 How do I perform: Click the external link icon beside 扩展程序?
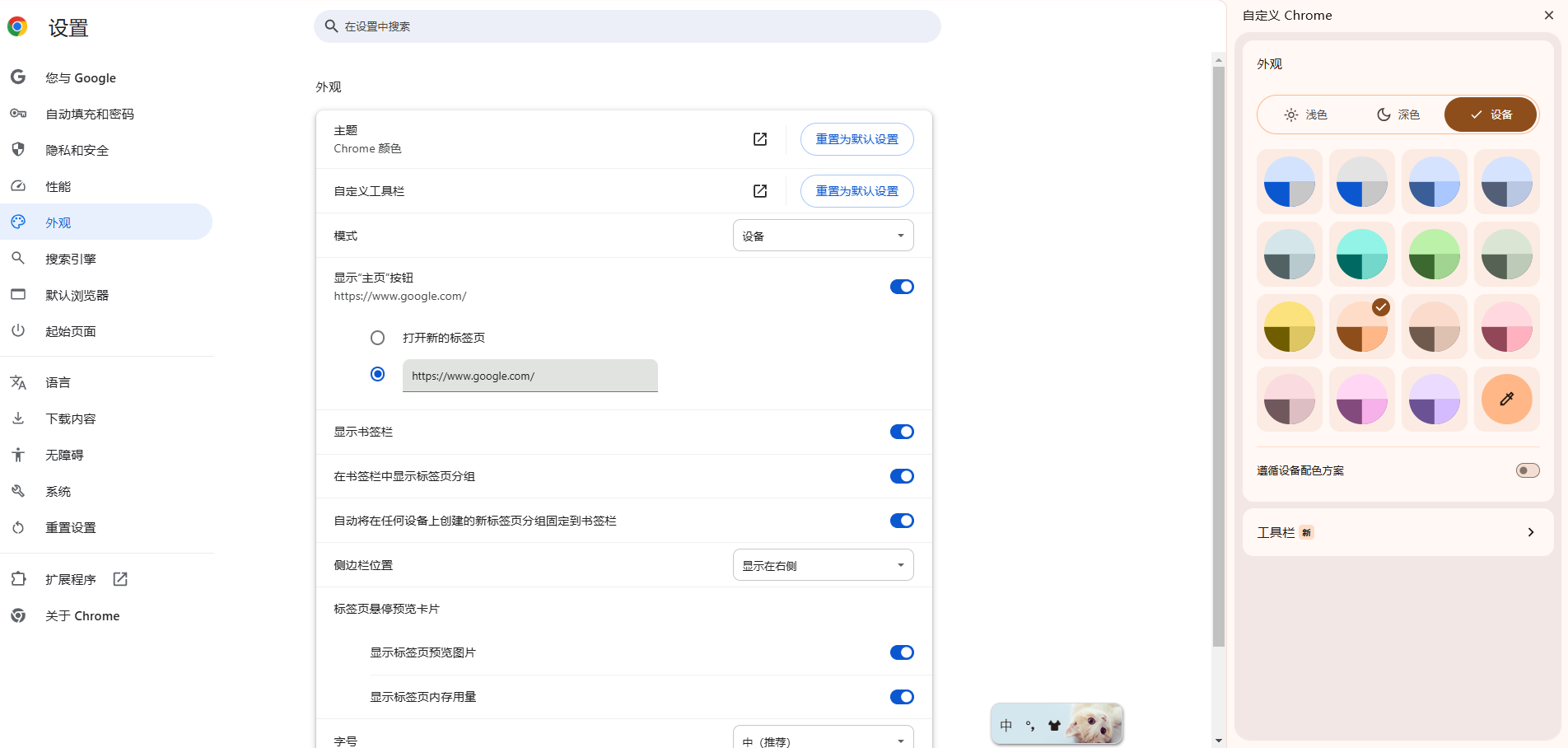click(120, 579)
